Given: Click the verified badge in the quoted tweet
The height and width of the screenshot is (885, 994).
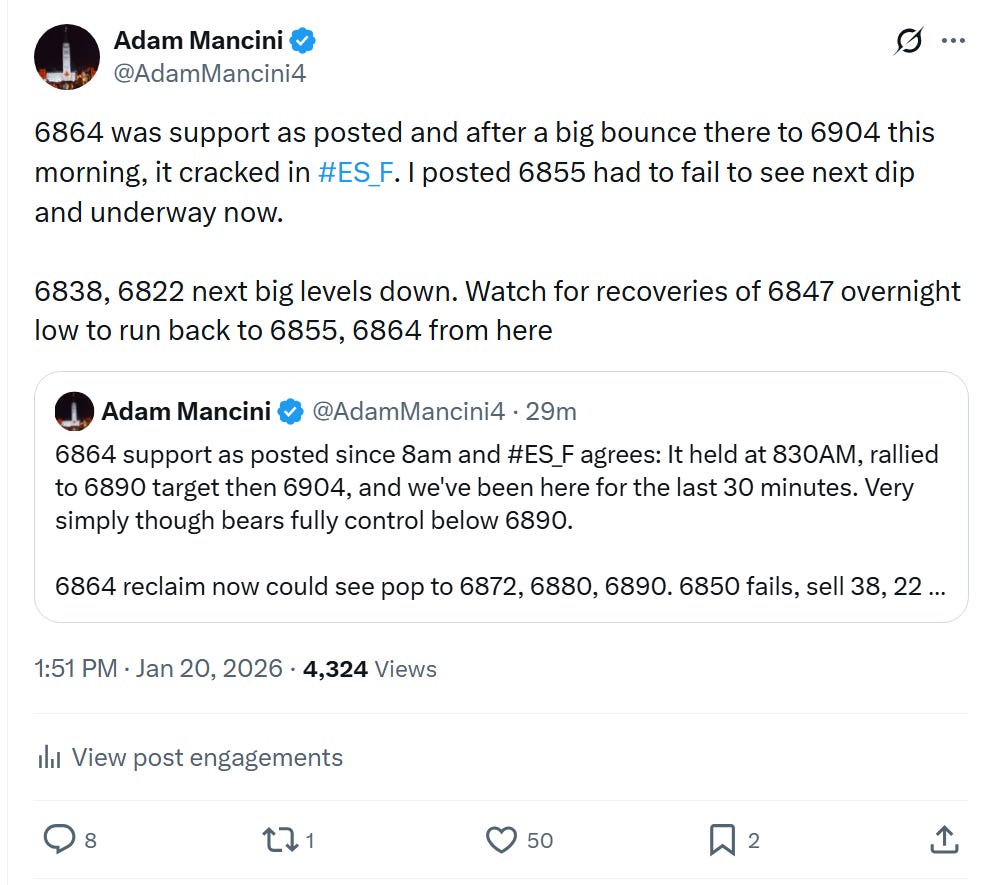Looking at the screenshot, I should [x=291, y=410].
